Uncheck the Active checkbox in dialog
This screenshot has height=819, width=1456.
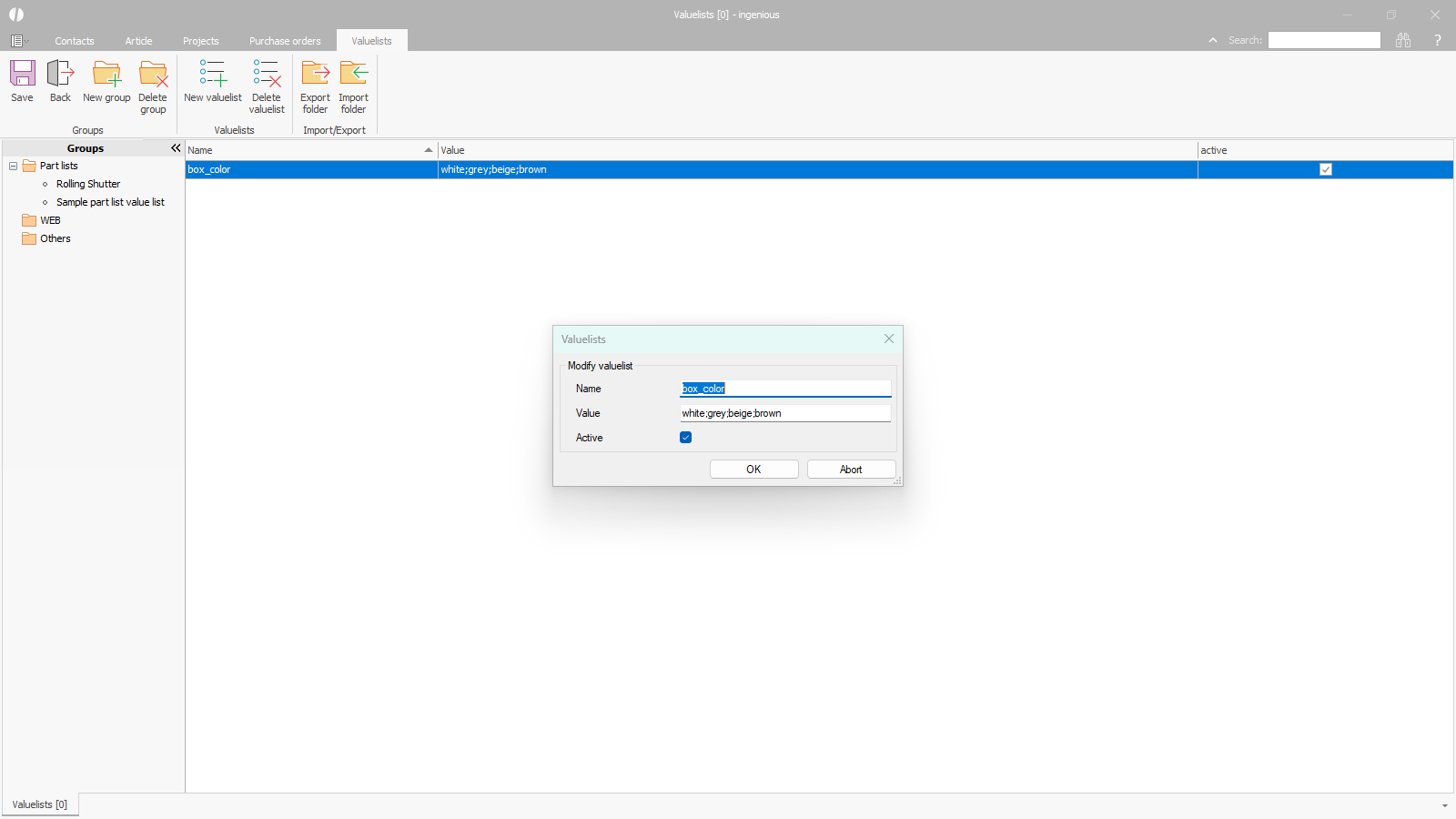686,438
